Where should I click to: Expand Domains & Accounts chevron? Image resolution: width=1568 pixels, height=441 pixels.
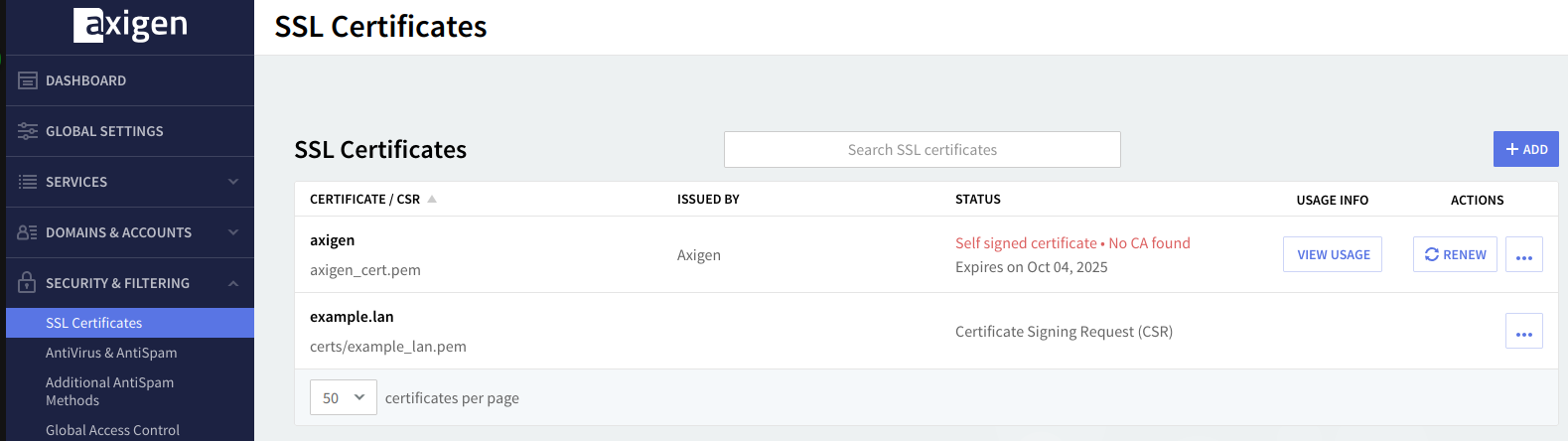coord(233,232)
